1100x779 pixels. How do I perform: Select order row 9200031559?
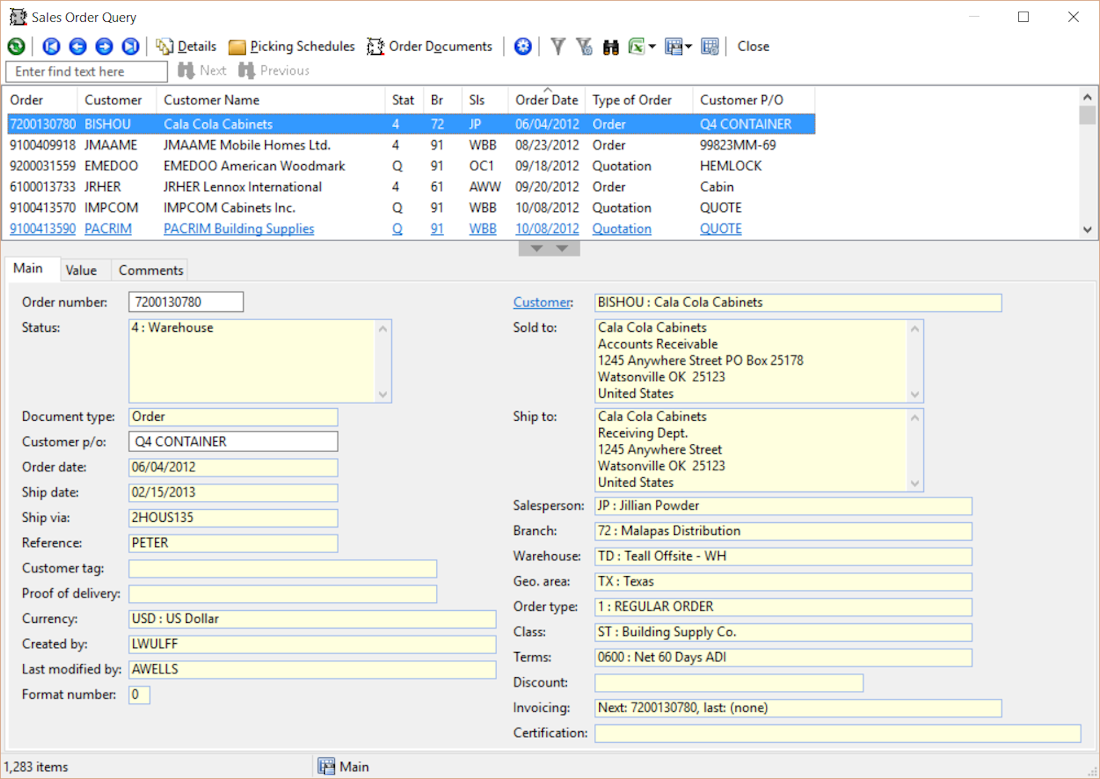point(410,166)
